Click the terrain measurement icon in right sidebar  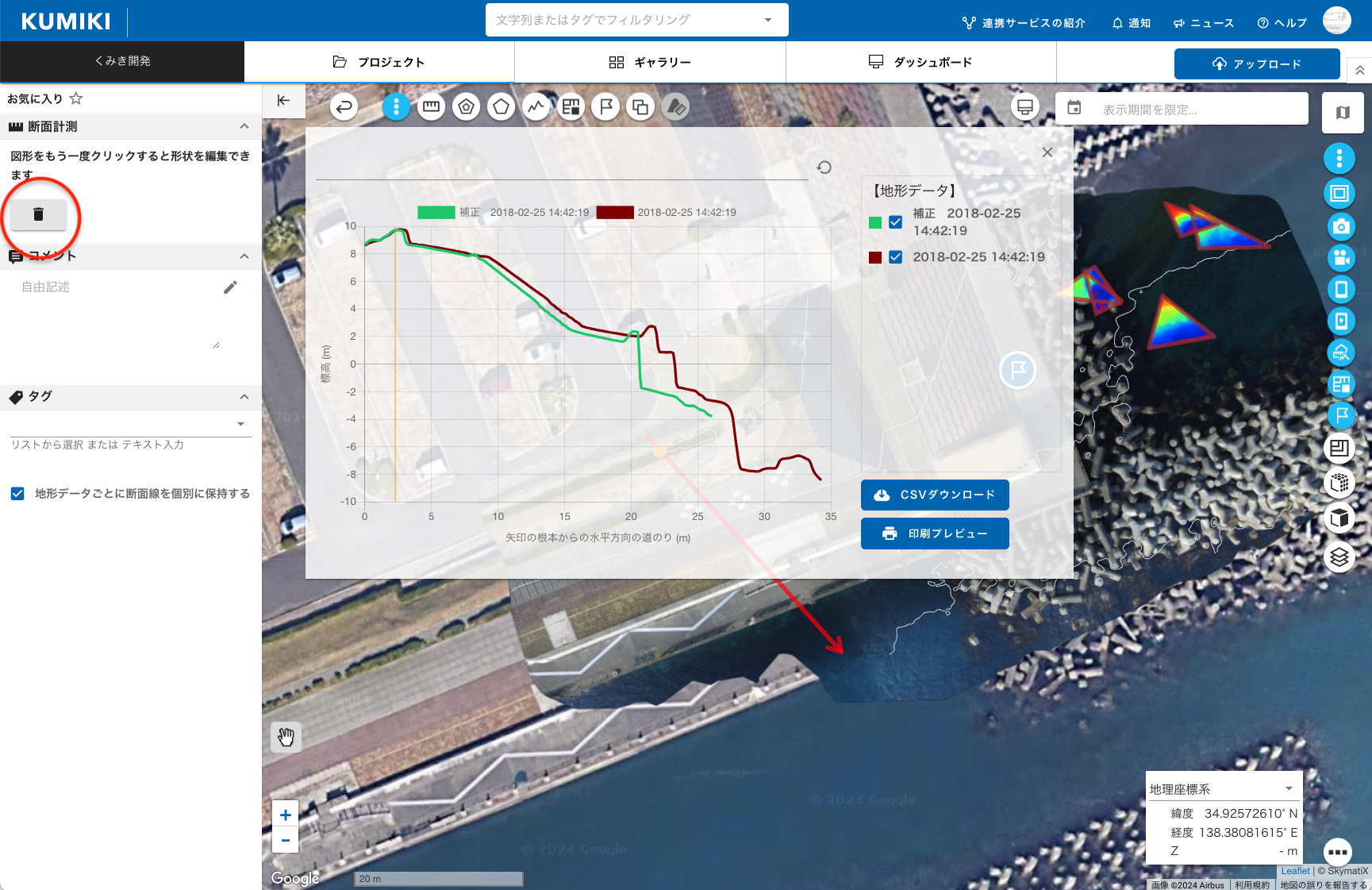point(1341,353)
